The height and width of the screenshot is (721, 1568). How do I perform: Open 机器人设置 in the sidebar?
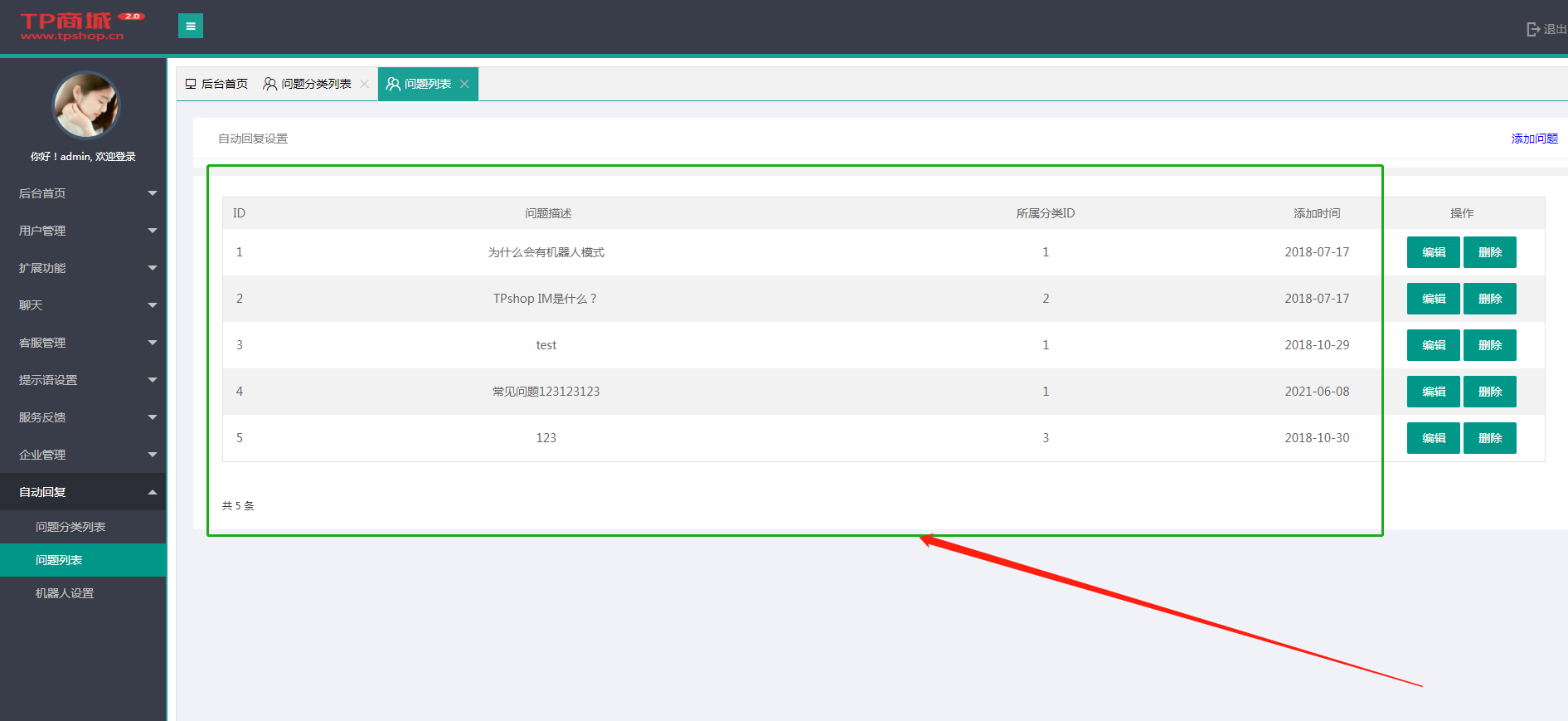[x=65, y=593]
